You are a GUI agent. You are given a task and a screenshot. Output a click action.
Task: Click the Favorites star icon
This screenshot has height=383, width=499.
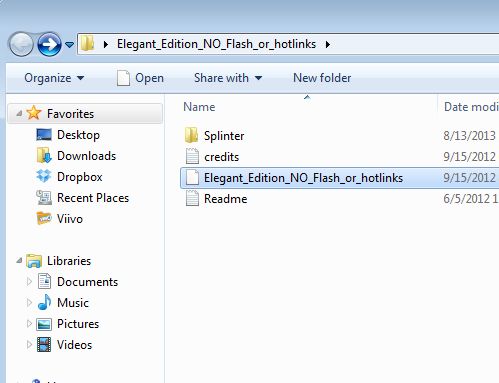[34, 113]
